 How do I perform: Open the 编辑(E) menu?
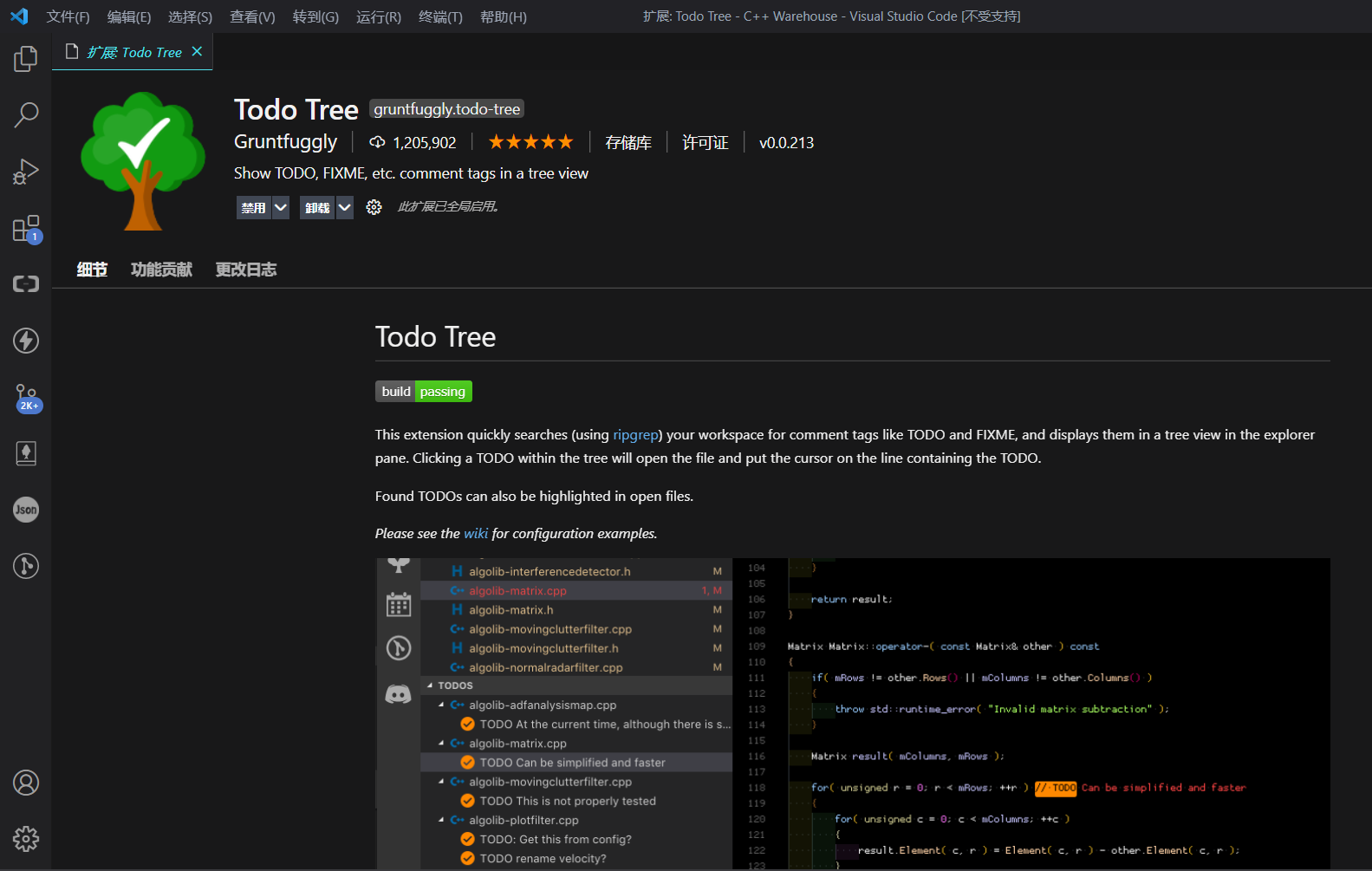(x=129, y=16)
